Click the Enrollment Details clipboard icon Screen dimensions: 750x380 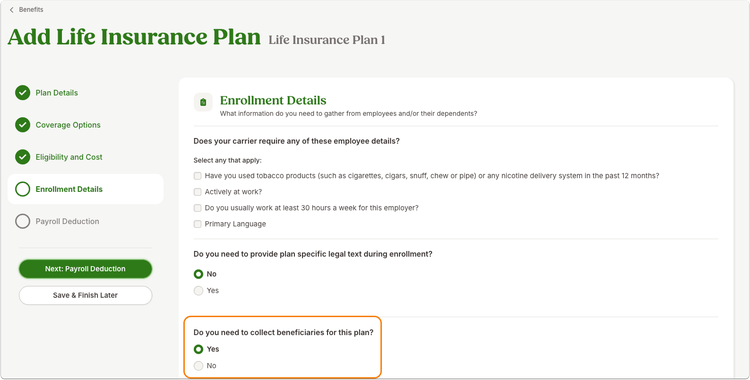203,102
